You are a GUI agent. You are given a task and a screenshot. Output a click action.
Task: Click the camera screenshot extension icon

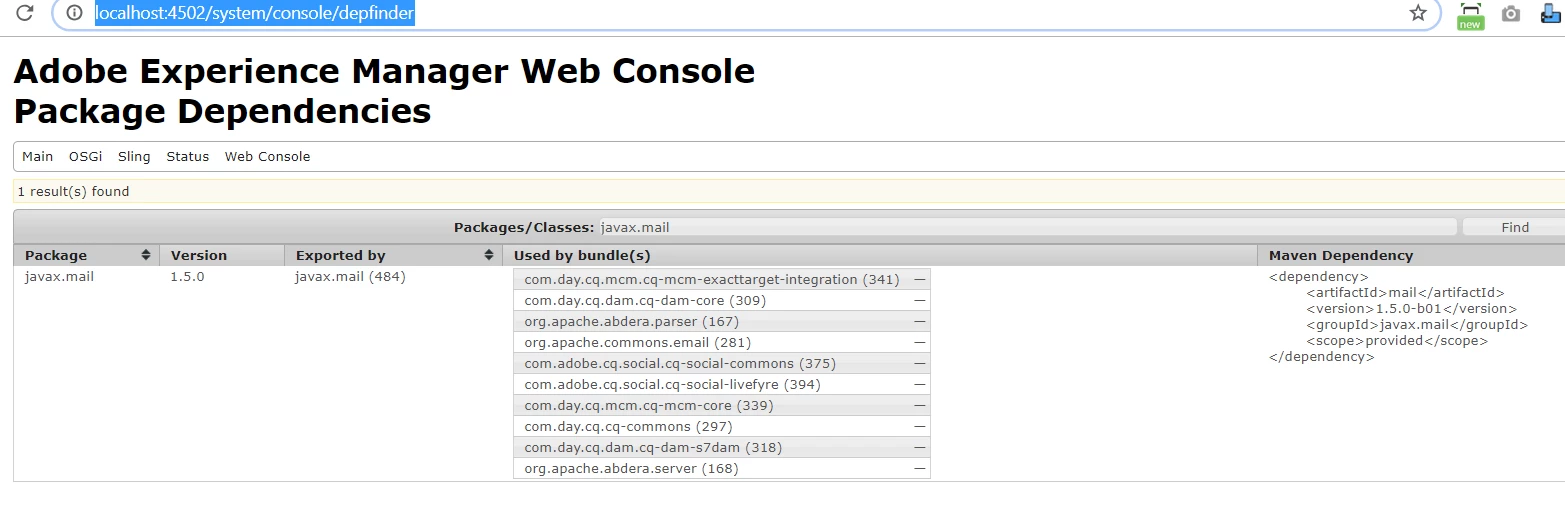(1511, 14)
